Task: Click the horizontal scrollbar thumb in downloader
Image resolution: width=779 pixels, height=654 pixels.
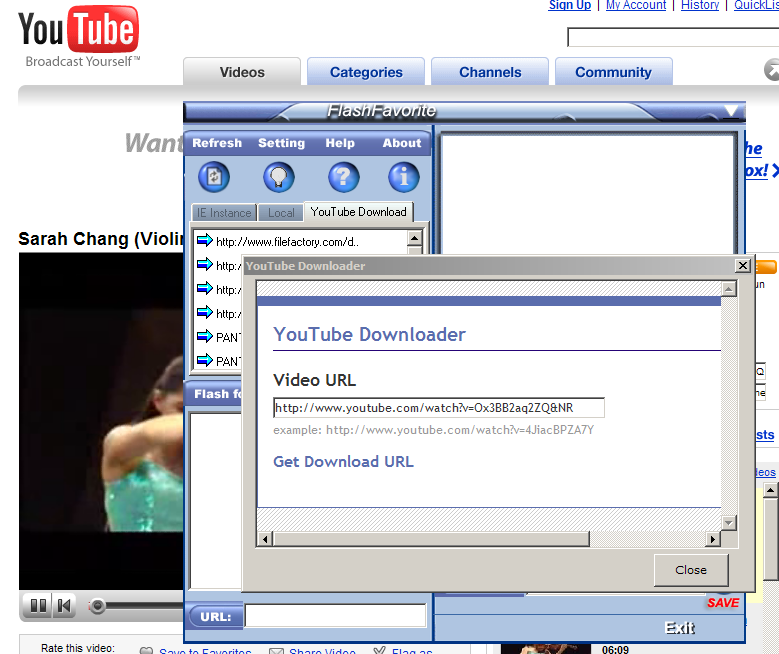Action: tap(431, 539)
